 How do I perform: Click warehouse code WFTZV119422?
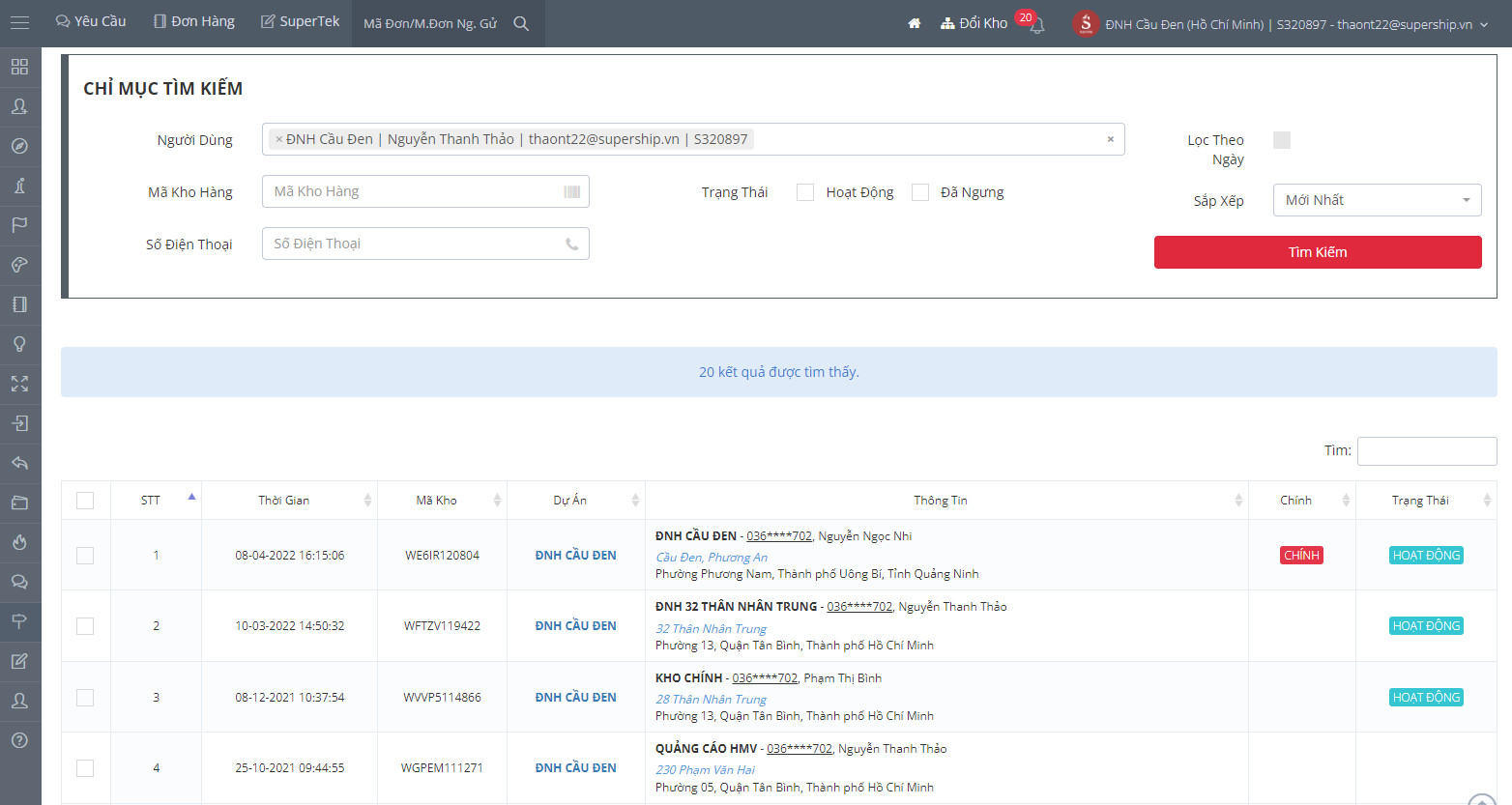pos(442,626)
